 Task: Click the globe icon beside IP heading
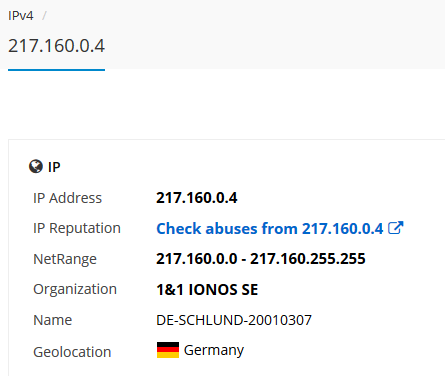coord(36,166)
